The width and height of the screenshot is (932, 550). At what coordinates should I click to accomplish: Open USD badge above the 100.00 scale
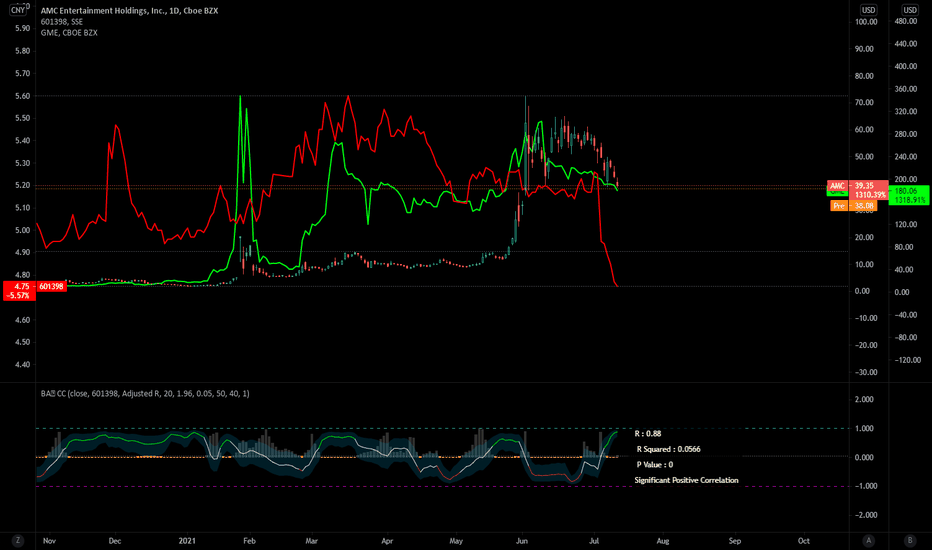point(868,10)
